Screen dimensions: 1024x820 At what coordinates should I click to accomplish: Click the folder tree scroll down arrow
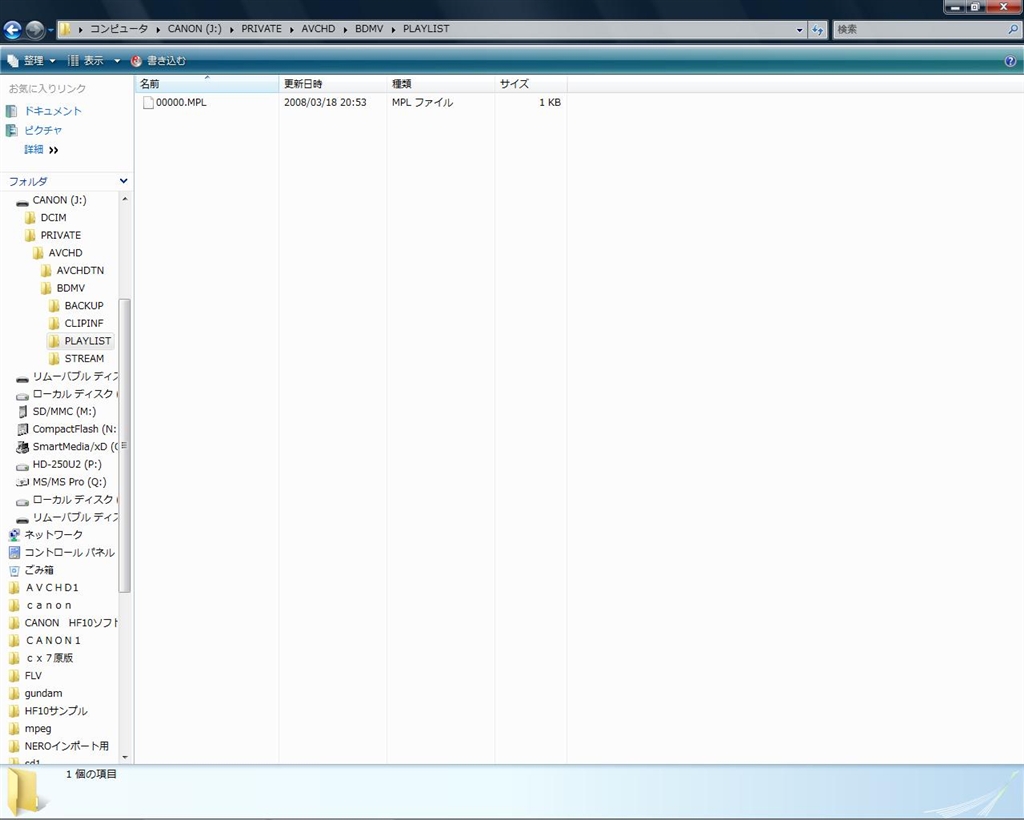tap(125, 757)
